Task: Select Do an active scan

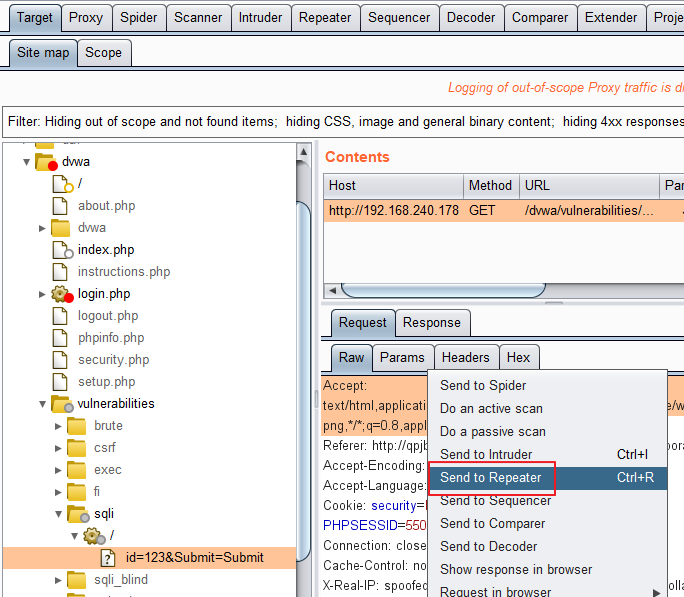Action: [x=548, y=409]
